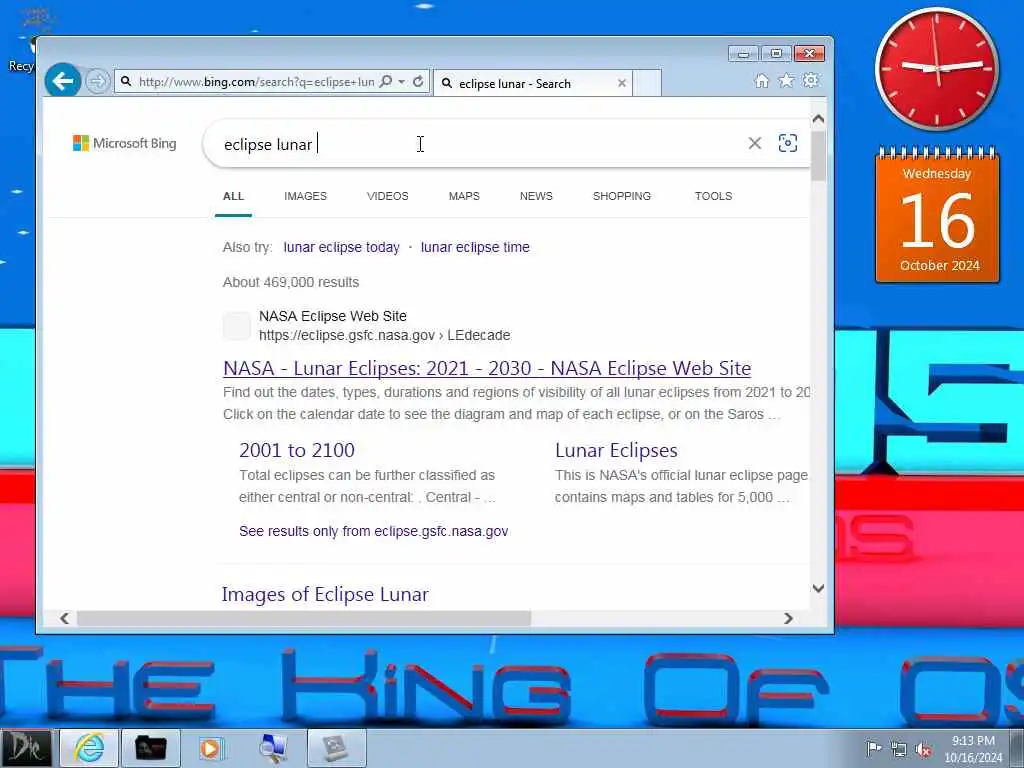Open the address bar dropdown arrow
1024x768 pixels.
pos(402,82)
